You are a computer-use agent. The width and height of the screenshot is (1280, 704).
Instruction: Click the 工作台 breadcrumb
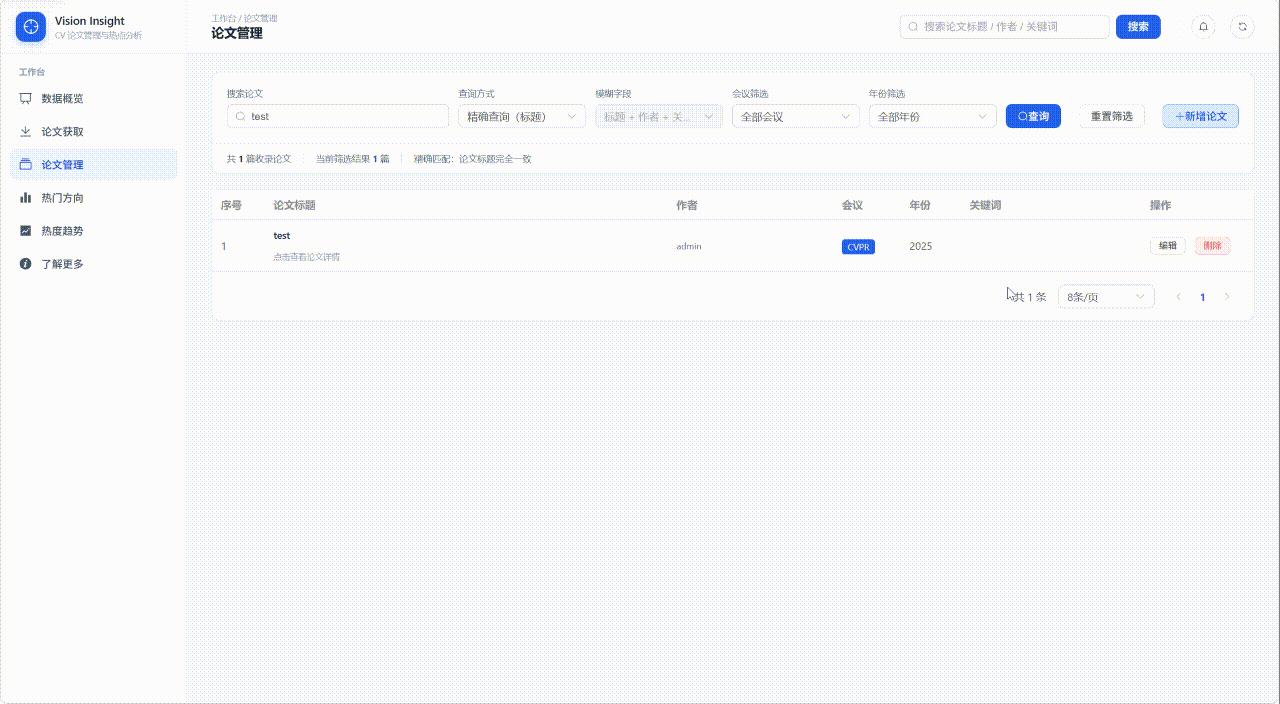coord(224,18)
